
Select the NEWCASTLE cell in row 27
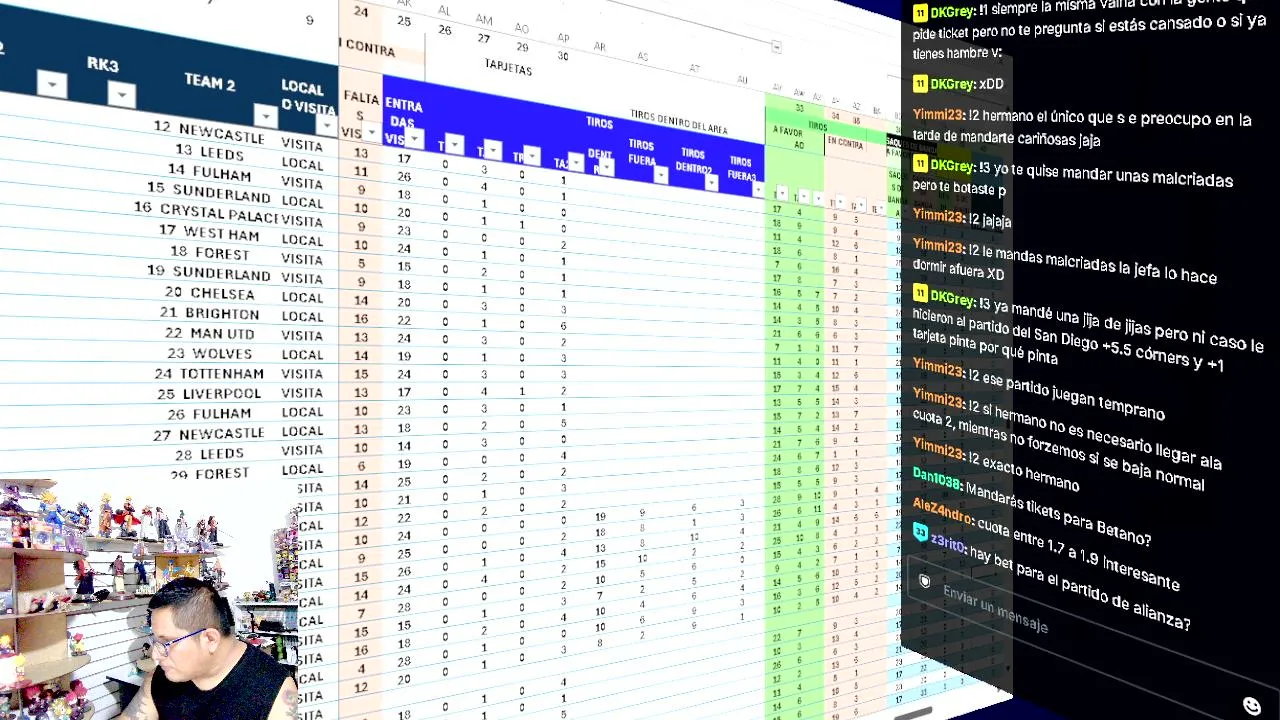222,434
